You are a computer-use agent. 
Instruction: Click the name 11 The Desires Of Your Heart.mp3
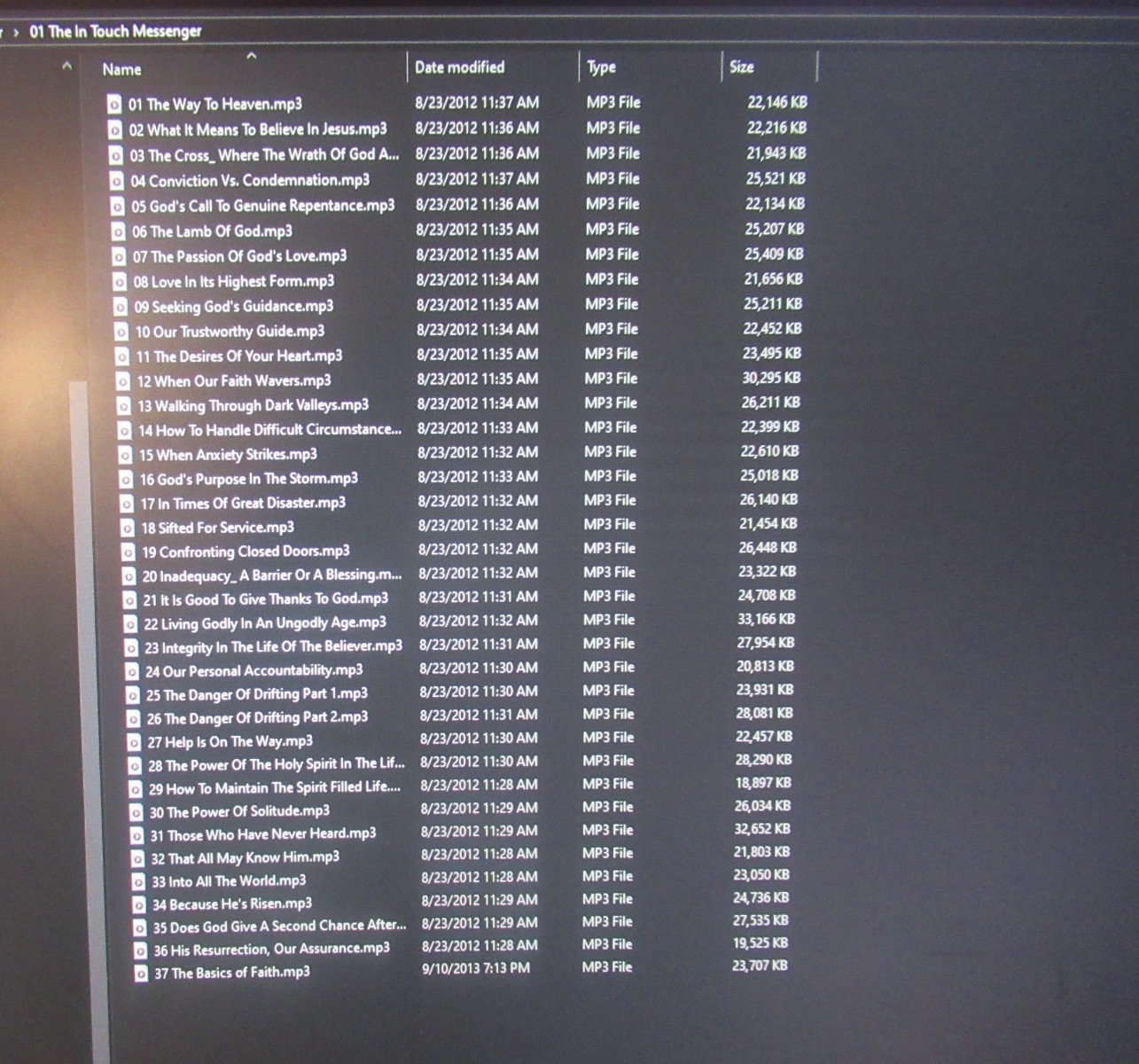pos(238,356)
